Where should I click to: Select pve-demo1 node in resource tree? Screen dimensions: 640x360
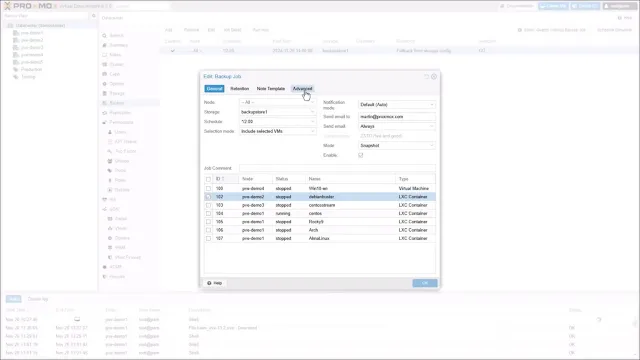(x=32, y=33)
